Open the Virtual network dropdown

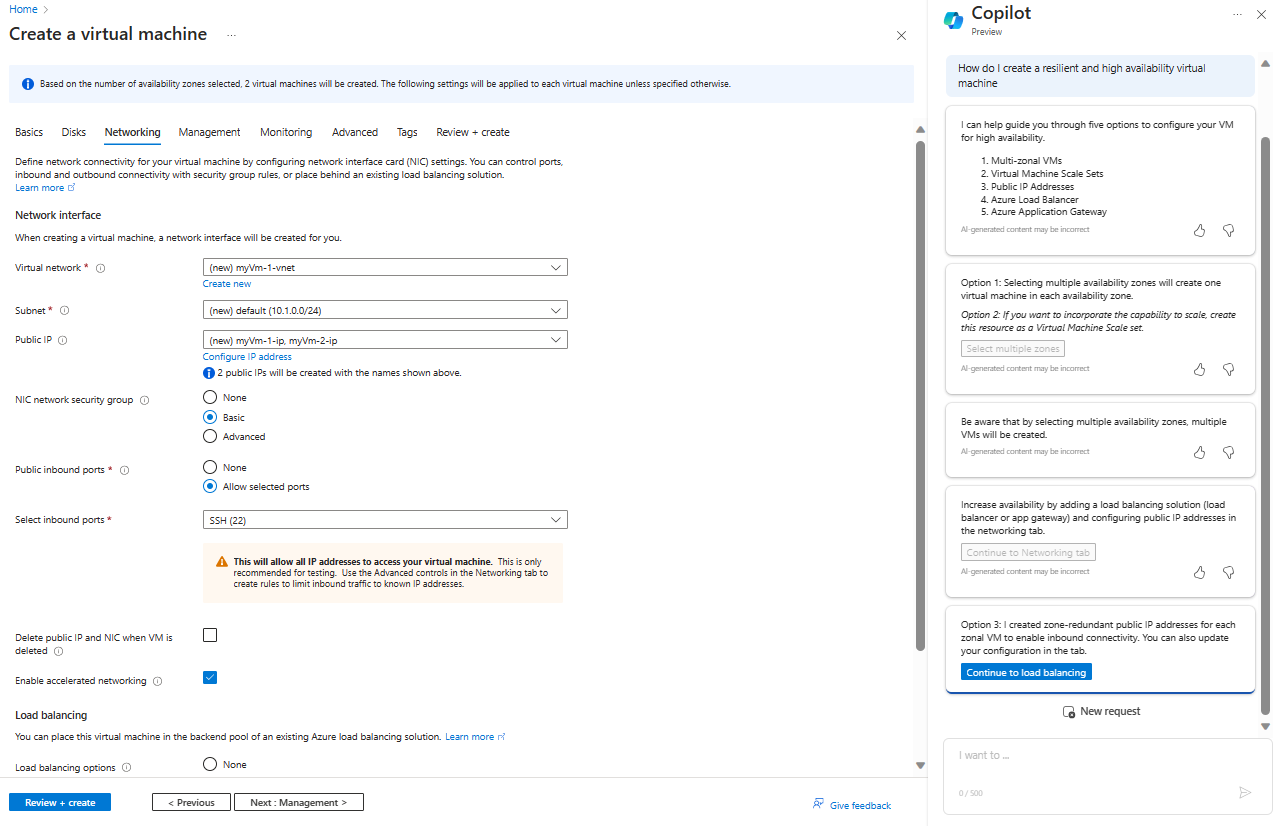385,267
